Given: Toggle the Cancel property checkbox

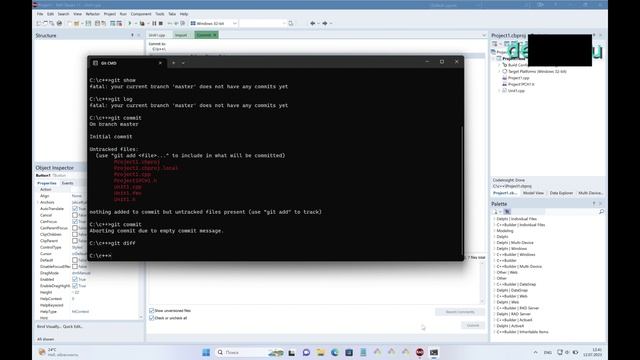Looking at the screenshot, I should (x=75, y=215).
